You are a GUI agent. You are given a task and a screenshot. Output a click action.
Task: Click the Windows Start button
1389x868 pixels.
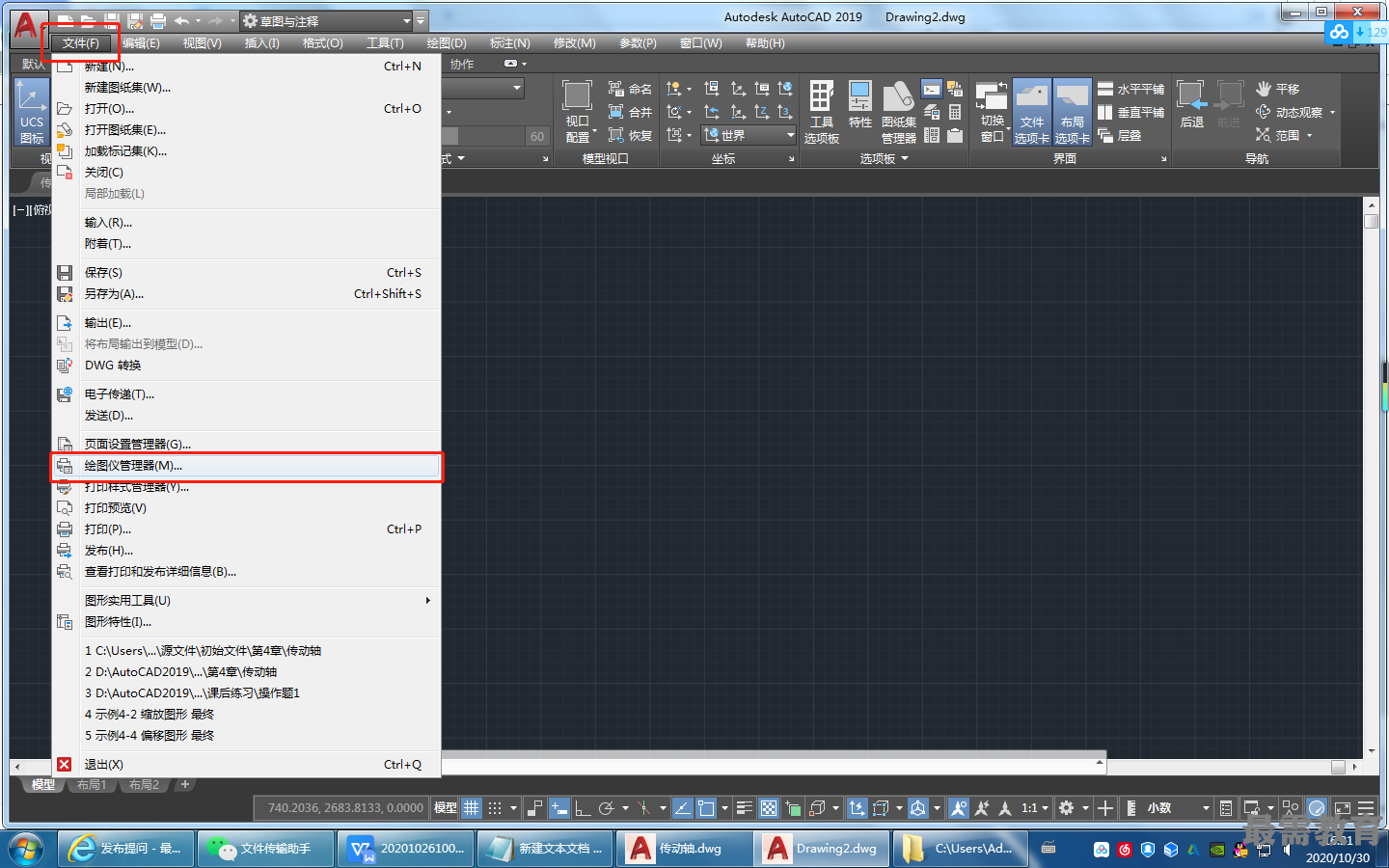point(26,850)
